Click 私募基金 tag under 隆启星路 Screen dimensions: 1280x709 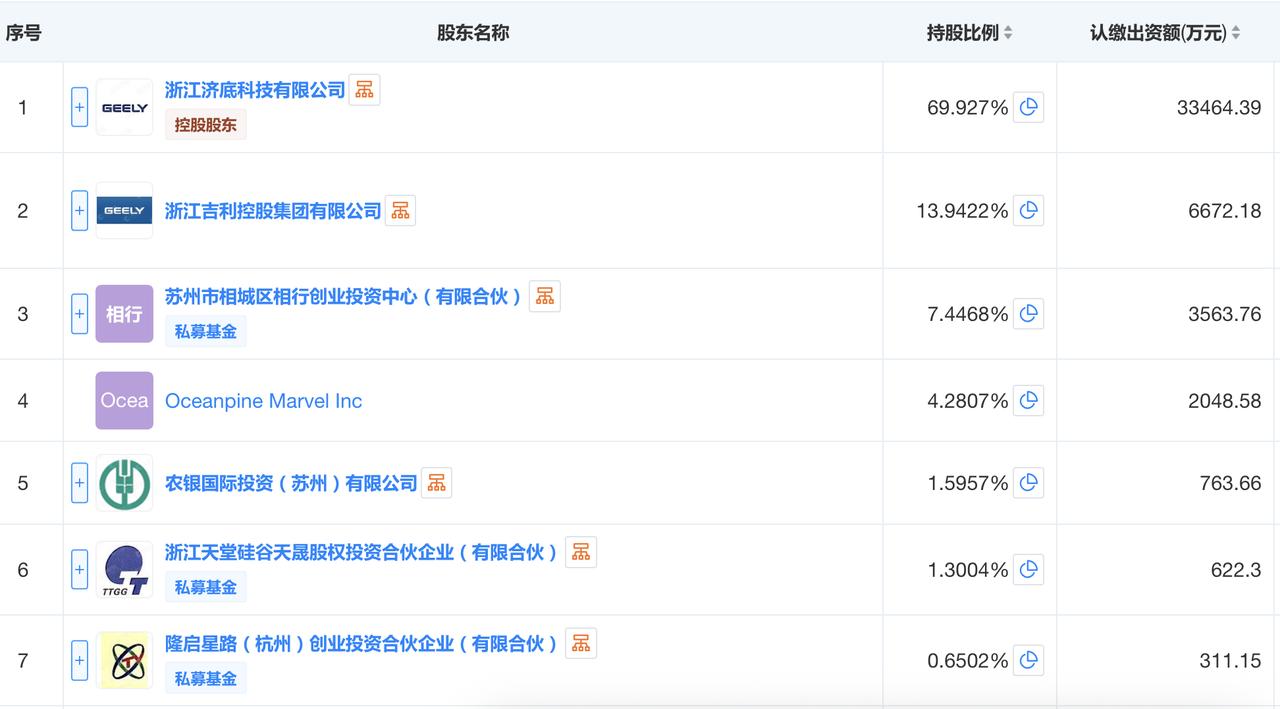click(205, 678)
